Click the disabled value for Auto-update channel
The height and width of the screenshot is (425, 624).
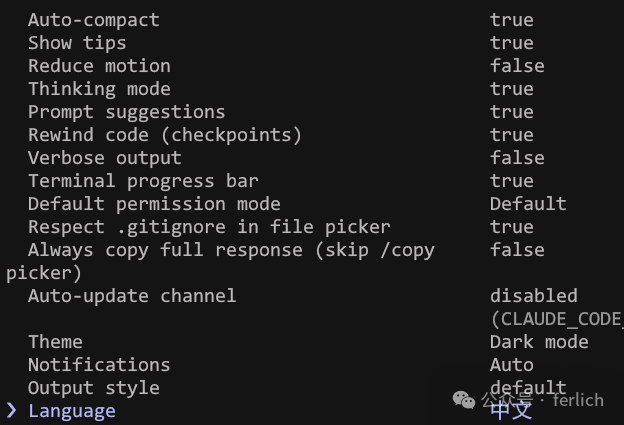[533, 296]
